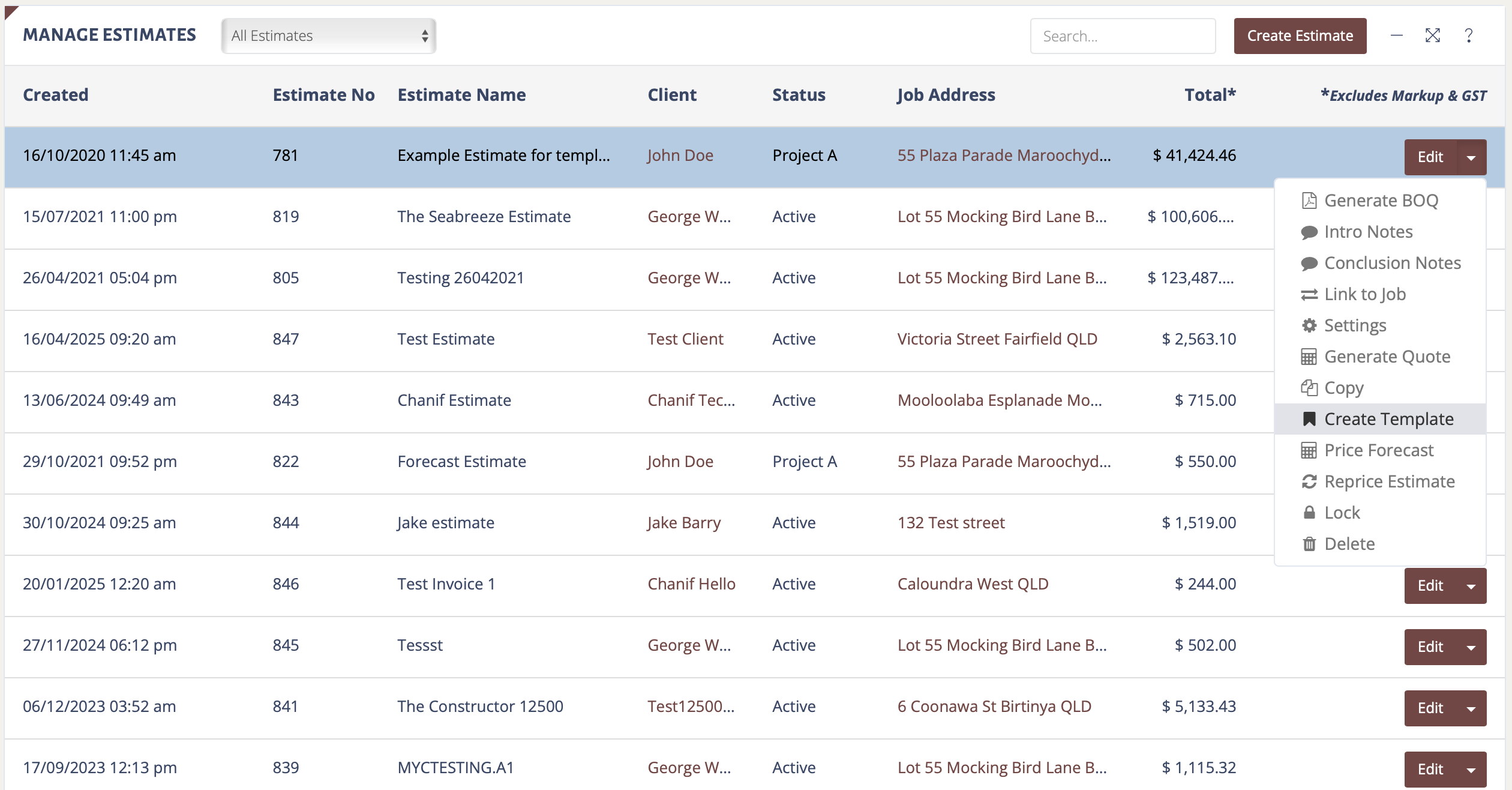This screenshot has width=1512, height=790.
Task: Click the Reprice Estimate refresh icon
Action: point(1309,481)
